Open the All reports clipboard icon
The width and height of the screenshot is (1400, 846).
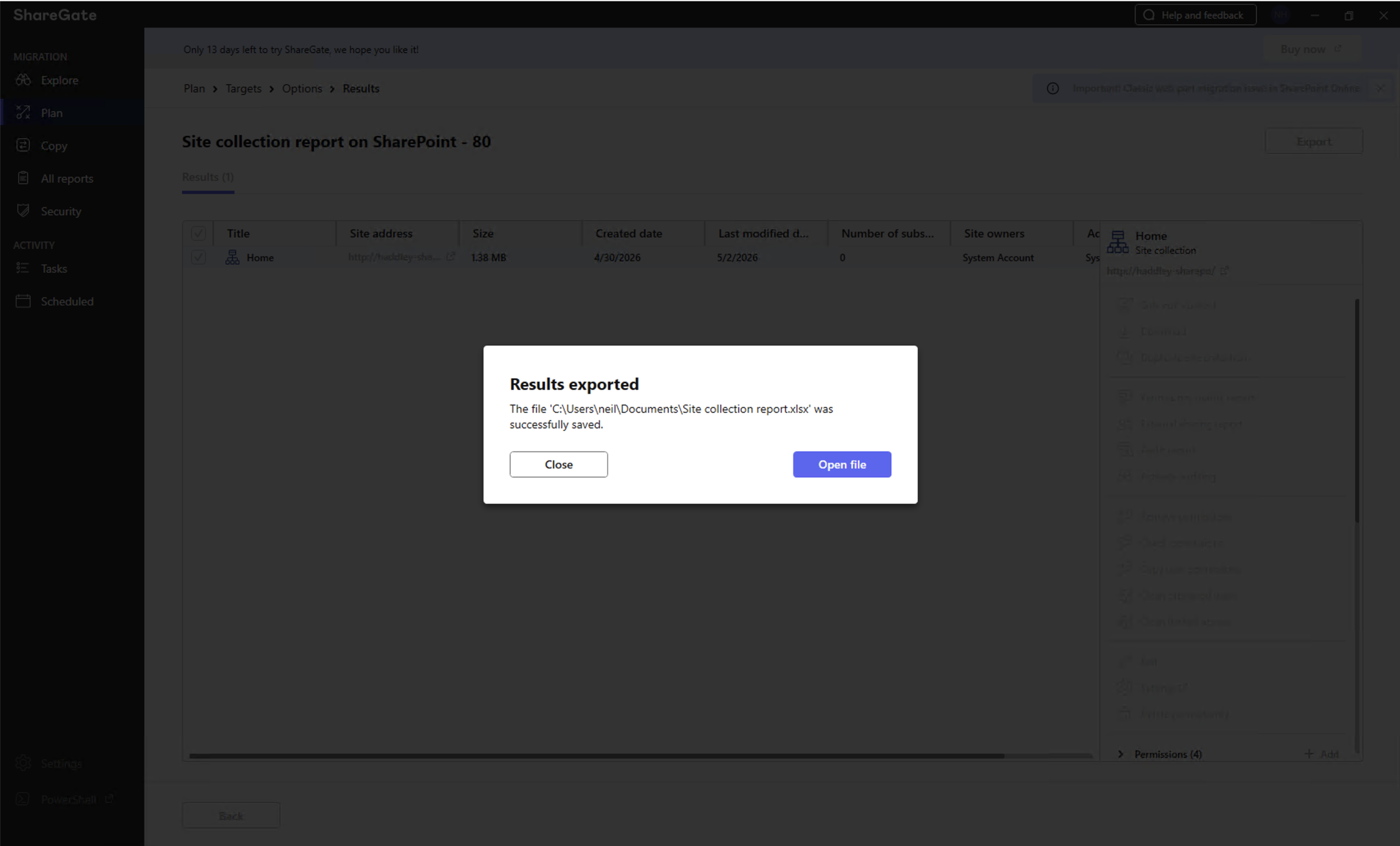(x=23, y=178)
